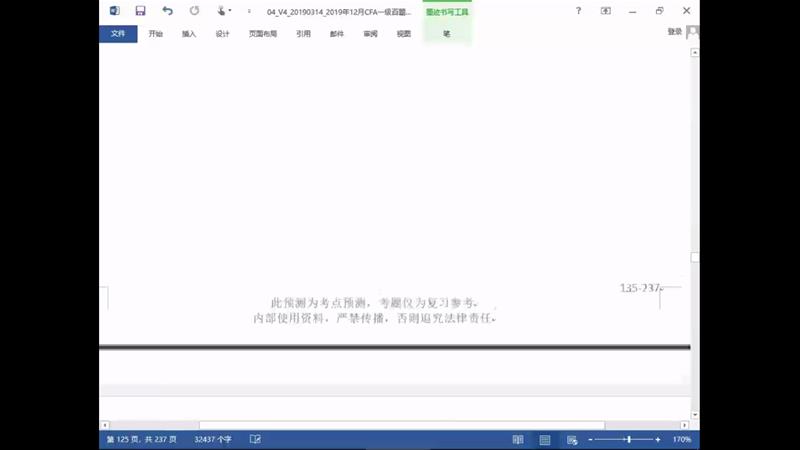
Task: Click the document title in the title bar
Action: tap(339, 12)
